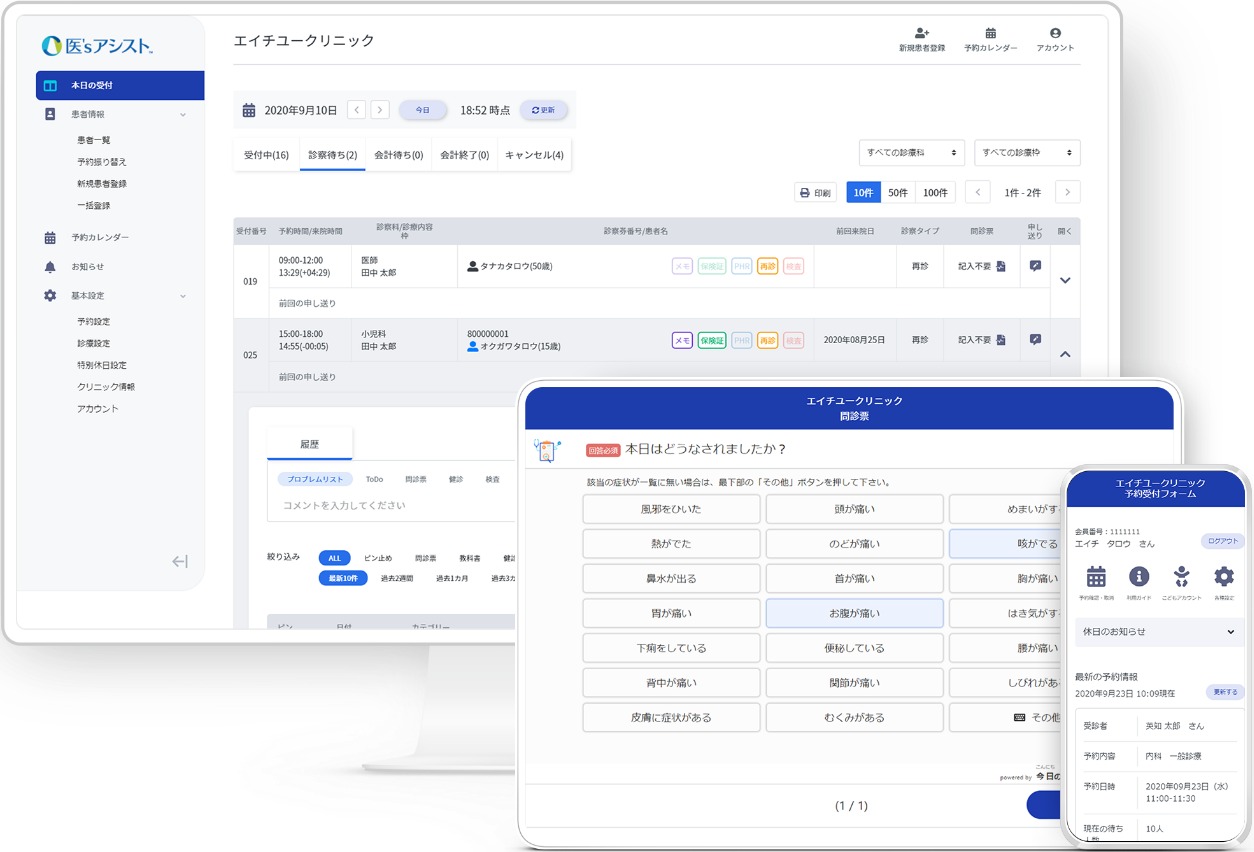Viewport: 1254px width, 852px height.
Task: Toggle the 再診 tag for タナカタロウ
Action: point(767,267)
